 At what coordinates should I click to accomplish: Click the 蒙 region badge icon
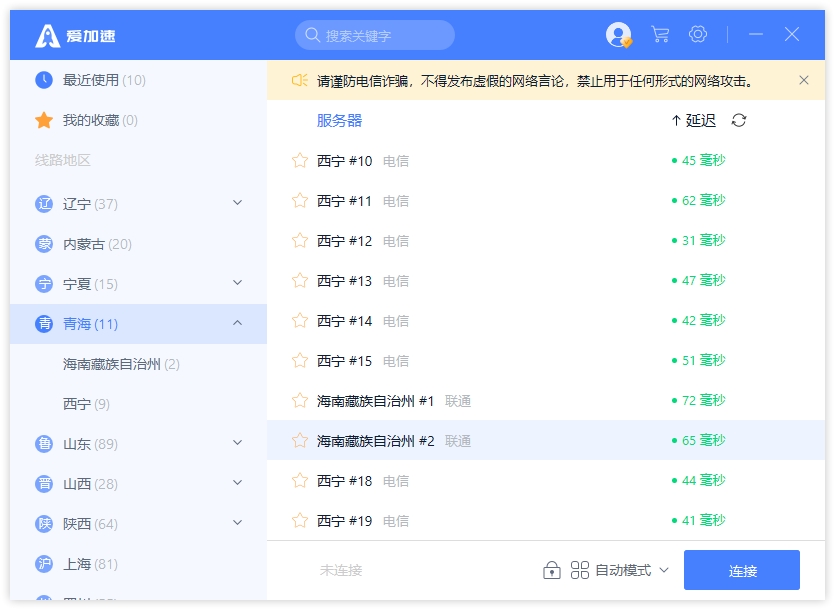coord(44,244)
